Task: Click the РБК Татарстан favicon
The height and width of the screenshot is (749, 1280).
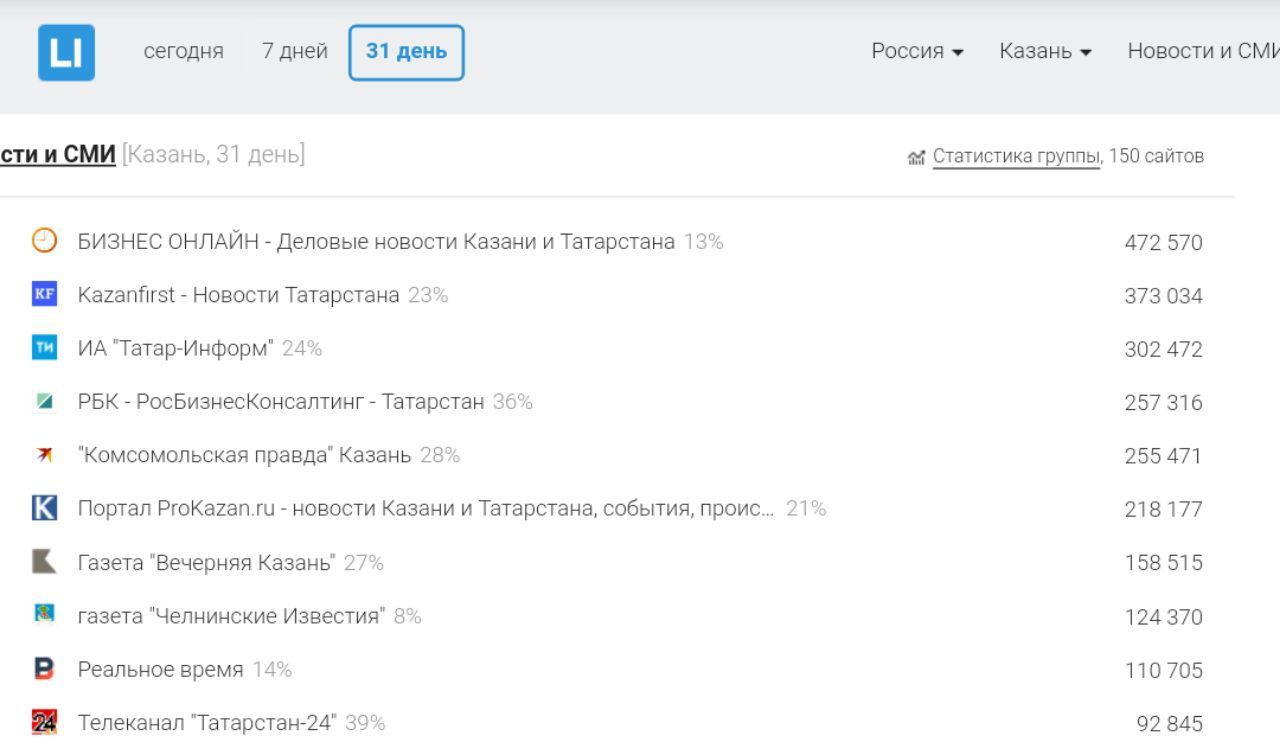Action: (x=45, y=401)
